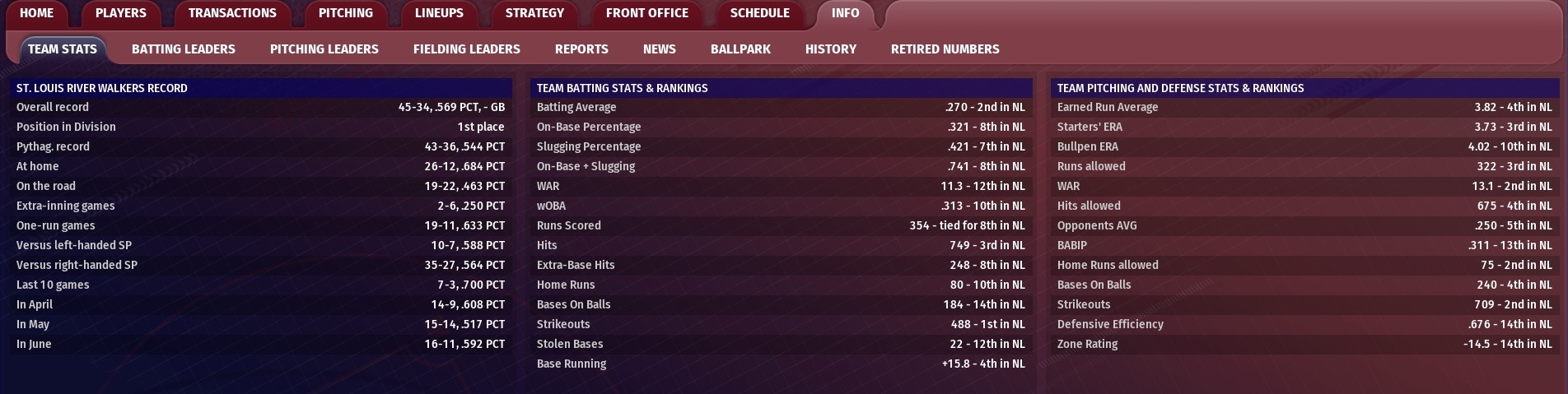
Task: View the BATTING LEADERS page
Action: tap(184, 49)
